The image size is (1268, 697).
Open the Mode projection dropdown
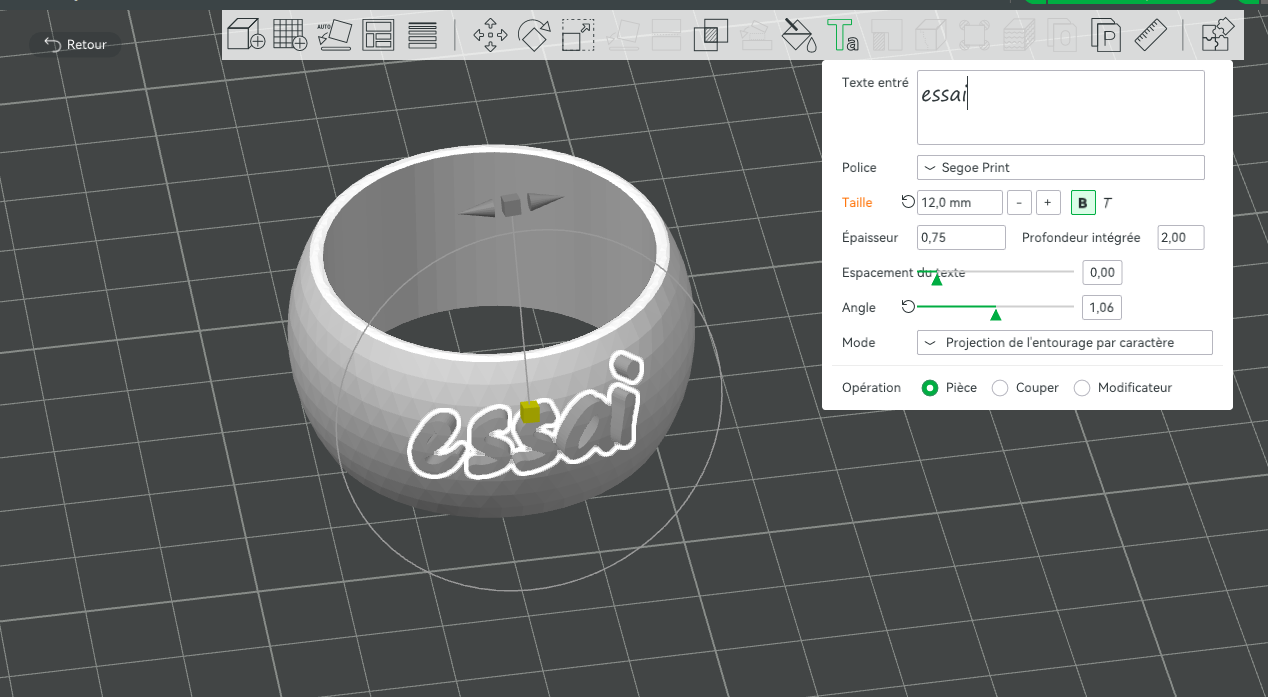(x=1064, y=343)
